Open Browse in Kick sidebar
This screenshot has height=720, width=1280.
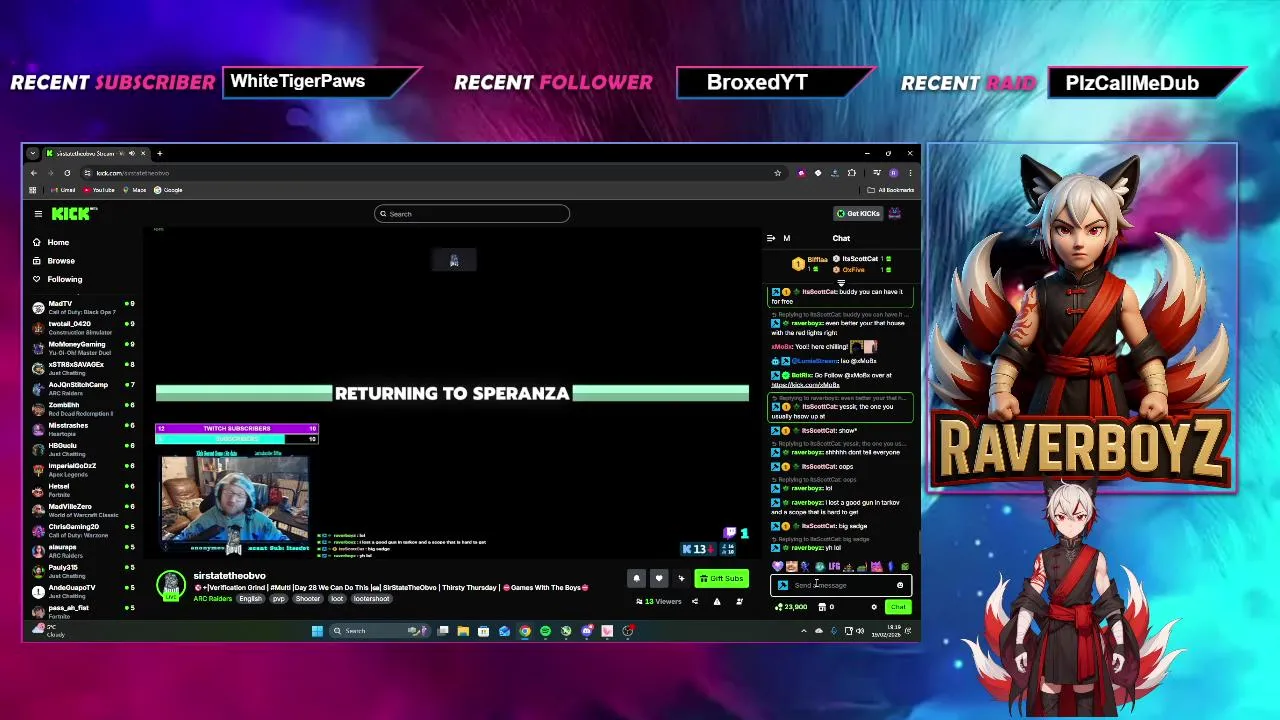click(x=53, y=260)
